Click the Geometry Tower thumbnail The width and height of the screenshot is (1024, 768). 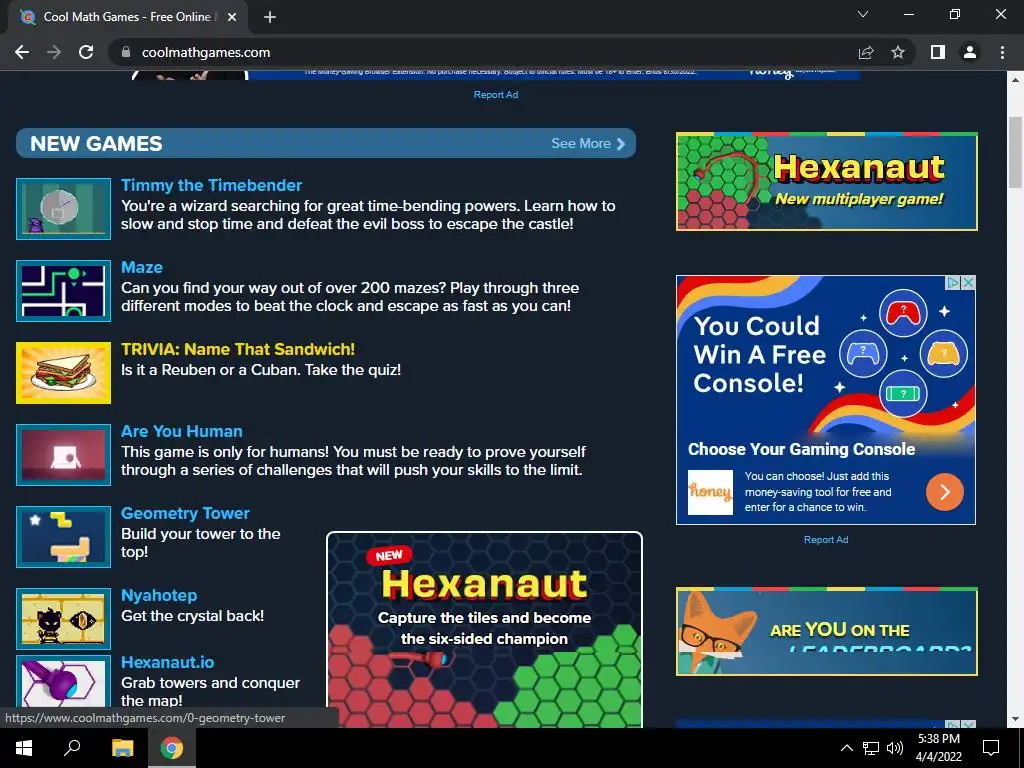pos(63,537)
